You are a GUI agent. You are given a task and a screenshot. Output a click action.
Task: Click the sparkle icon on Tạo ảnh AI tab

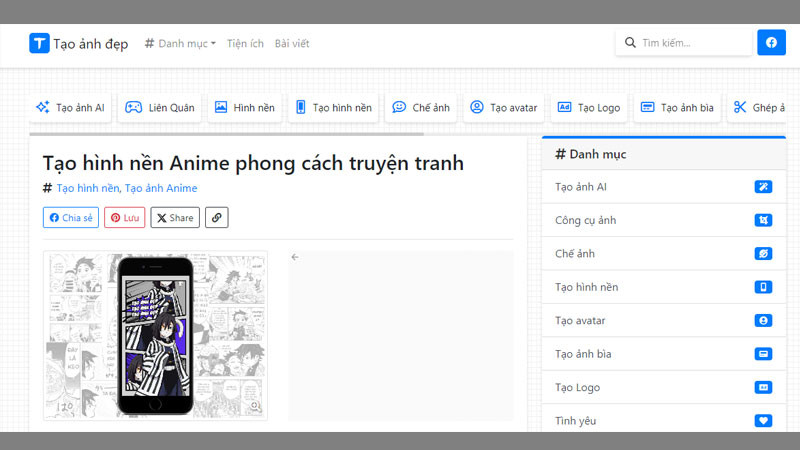point(43,107)
